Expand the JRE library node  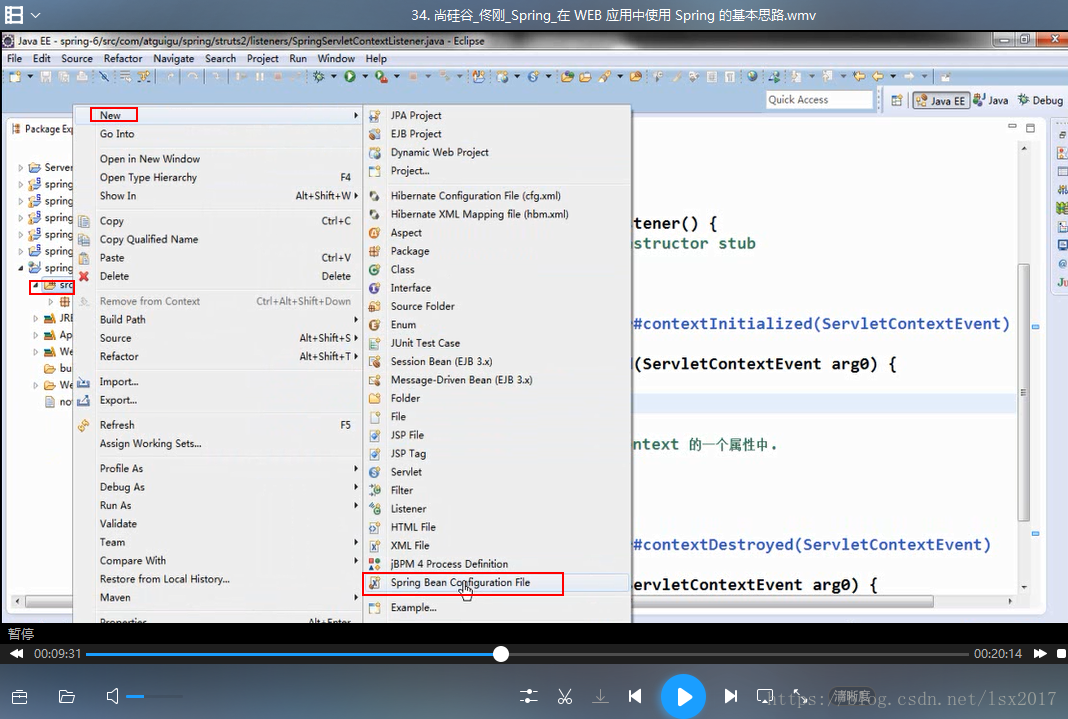[x=35, y=318]
